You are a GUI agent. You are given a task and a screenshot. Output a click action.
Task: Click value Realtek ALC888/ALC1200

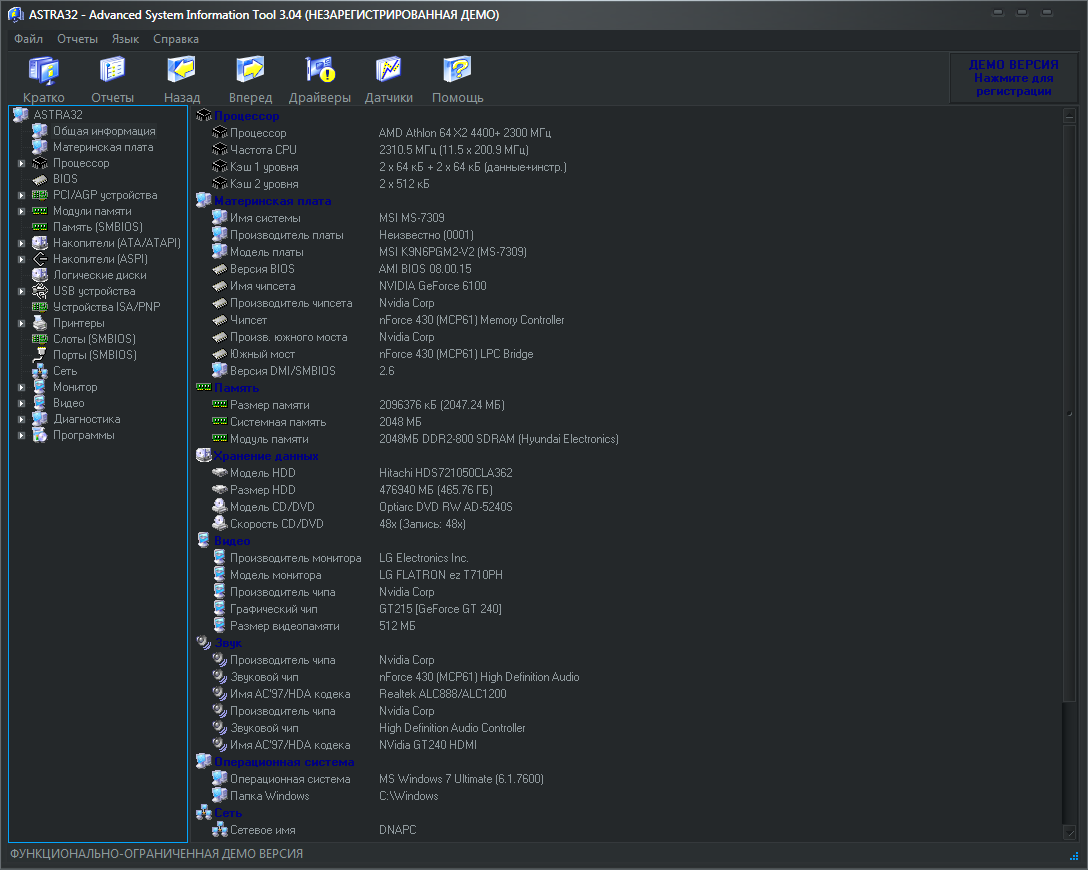tap(443, 694)
